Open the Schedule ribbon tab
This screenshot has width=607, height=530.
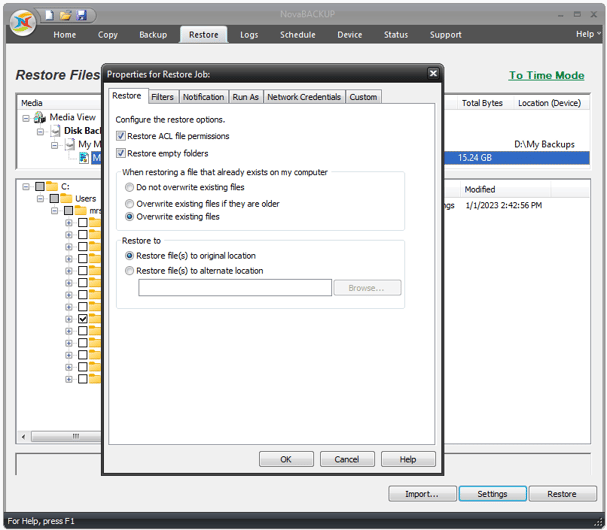pos(298,35)
